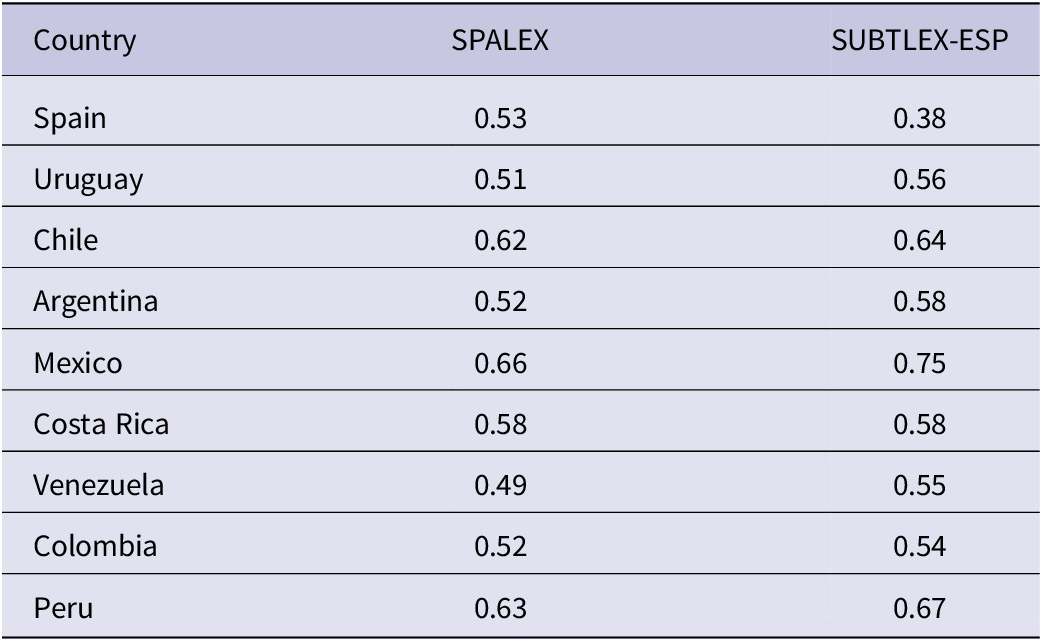
Task: Click the Country column header
Action: [x=85, y=42]
